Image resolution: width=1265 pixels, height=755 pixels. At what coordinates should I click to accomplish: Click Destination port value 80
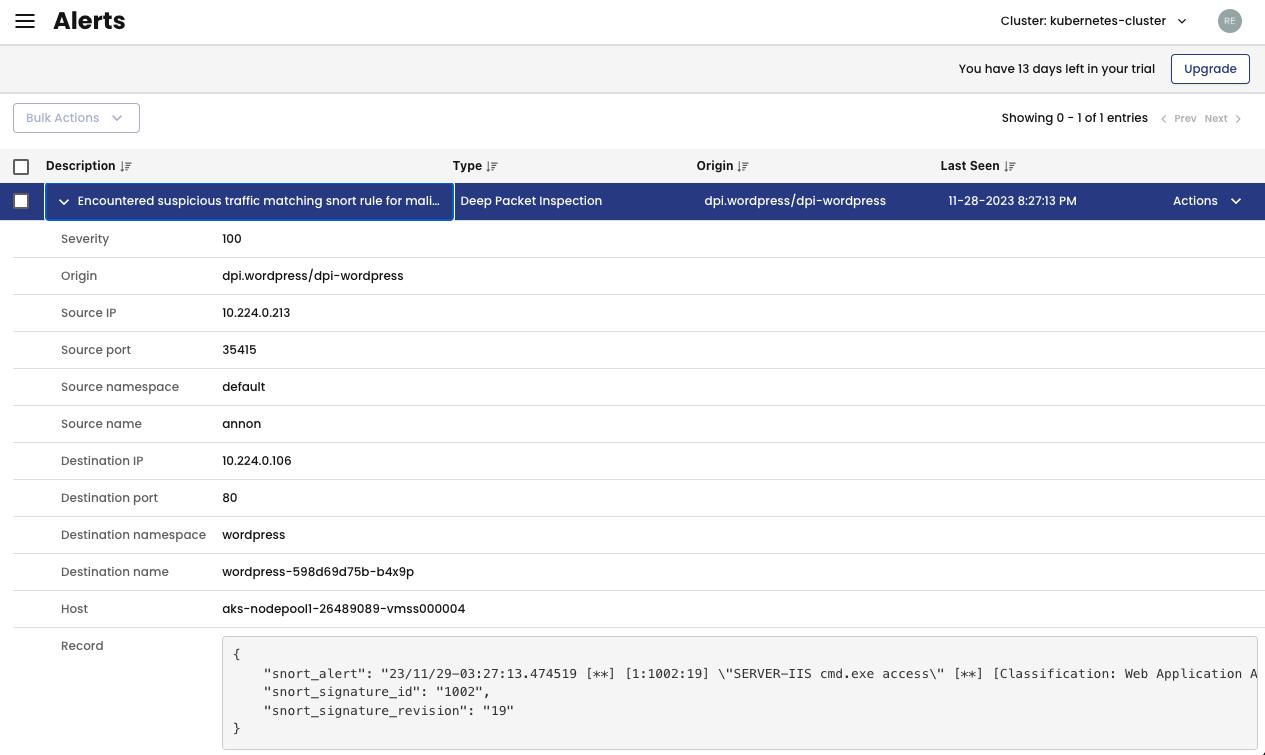(230, 498)
